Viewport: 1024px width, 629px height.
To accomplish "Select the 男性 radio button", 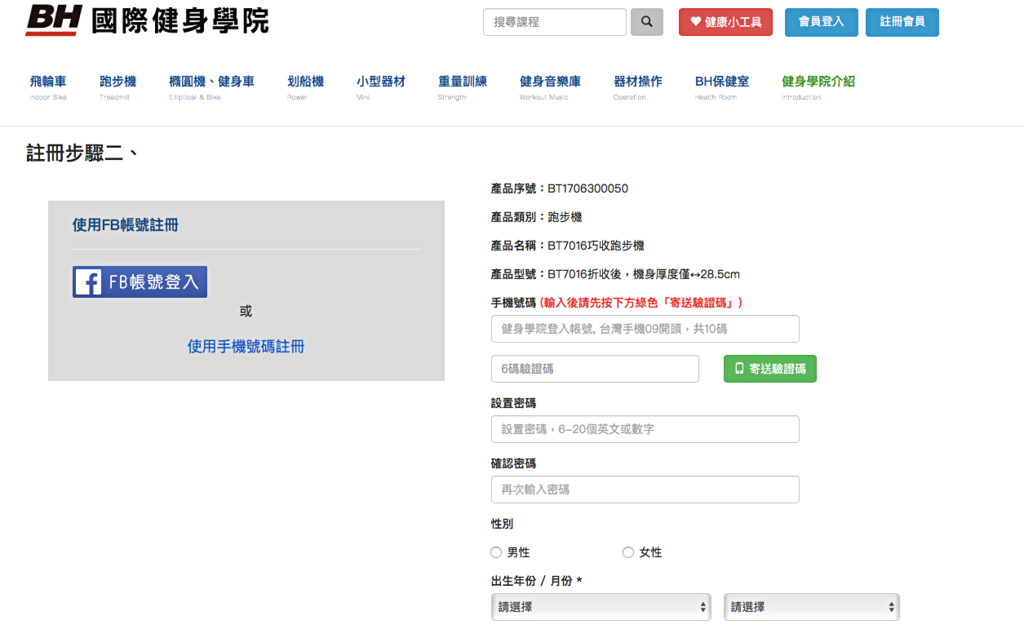I will tap(496, 553).
